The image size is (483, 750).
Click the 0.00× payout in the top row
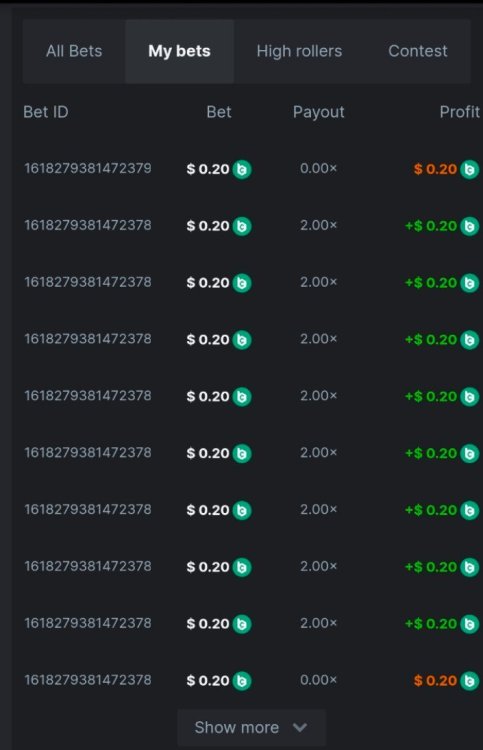coord(318,168)
